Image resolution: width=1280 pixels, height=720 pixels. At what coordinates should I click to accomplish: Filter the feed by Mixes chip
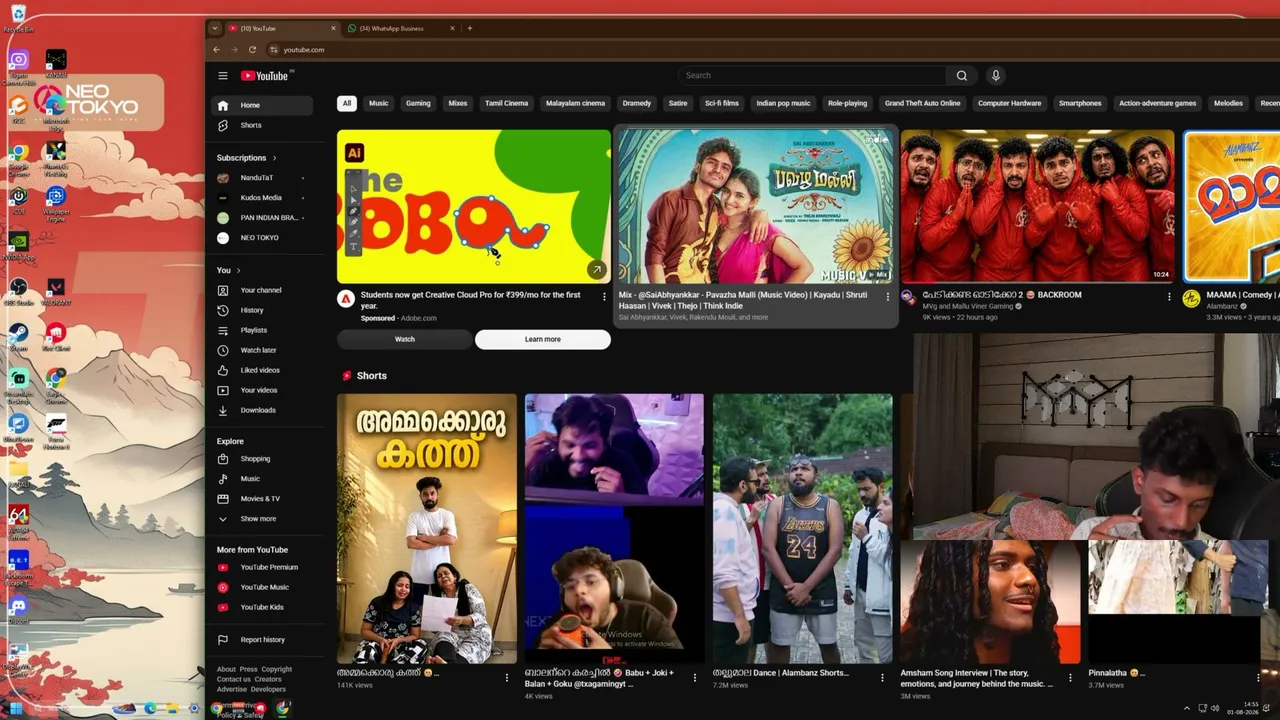(458, 103)
